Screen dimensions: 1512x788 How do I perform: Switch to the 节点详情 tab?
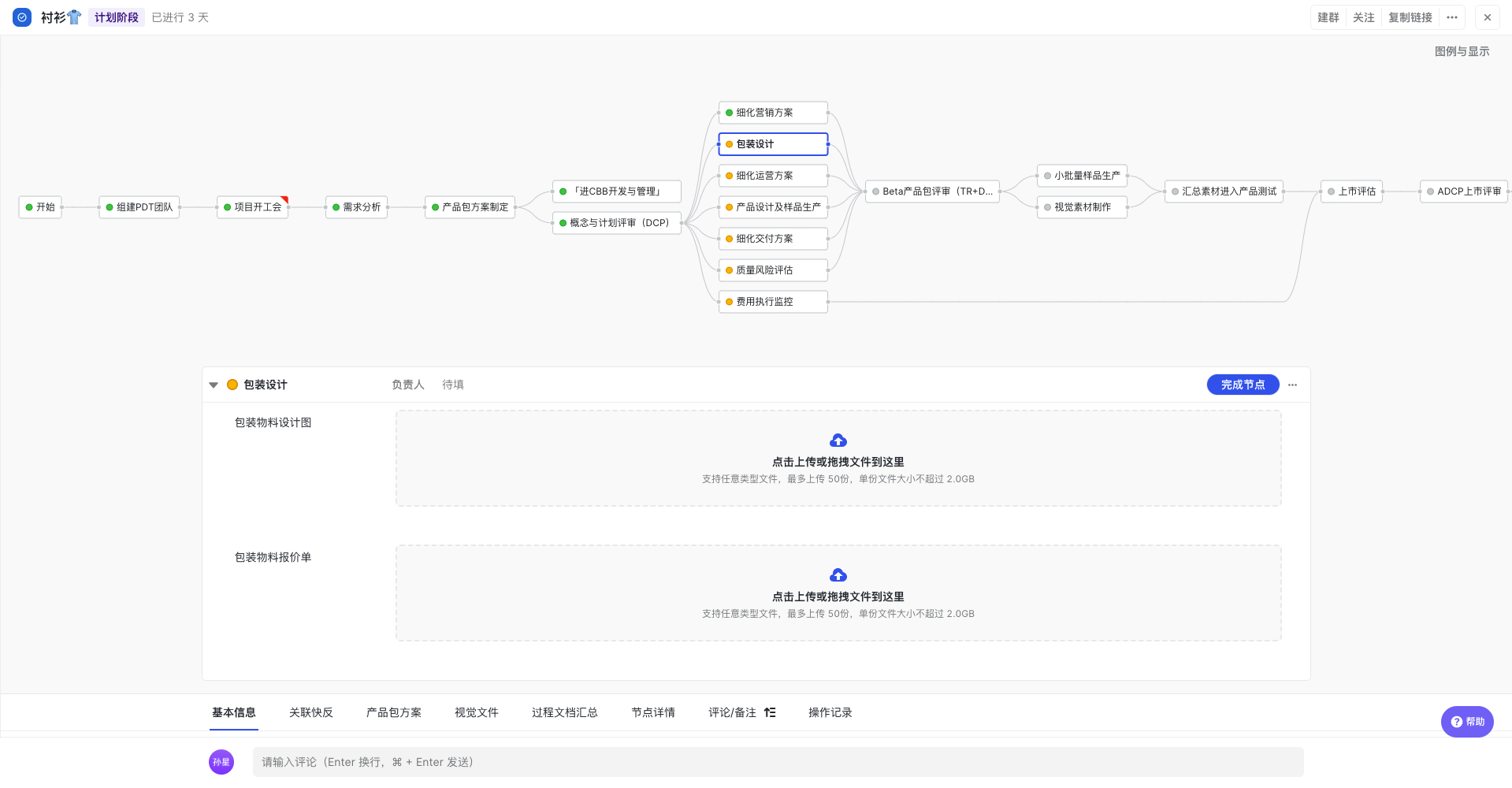click(x=652, y=712)
